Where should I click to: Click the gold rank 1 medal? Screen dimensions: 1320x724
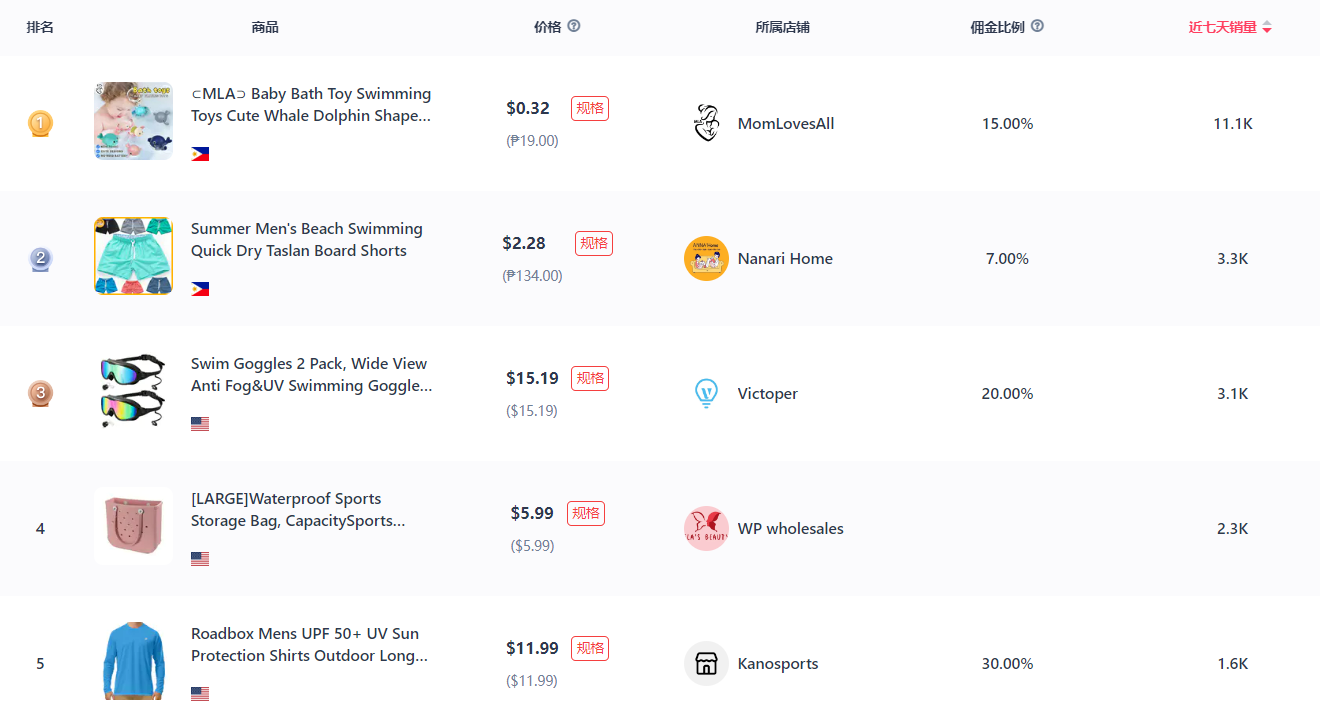(40, 124)
